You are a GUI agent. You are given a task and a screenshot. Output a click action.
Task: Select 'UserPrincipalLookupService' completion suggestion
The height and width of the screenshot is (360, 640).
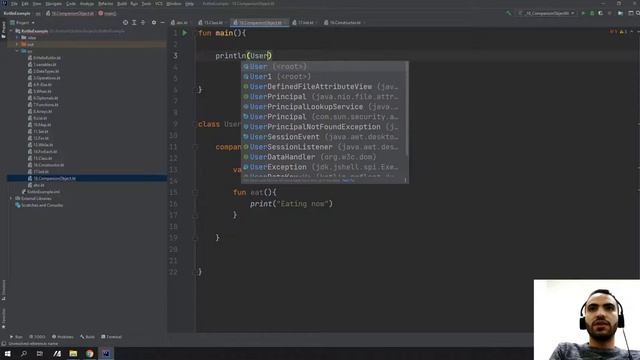[324, 107]
